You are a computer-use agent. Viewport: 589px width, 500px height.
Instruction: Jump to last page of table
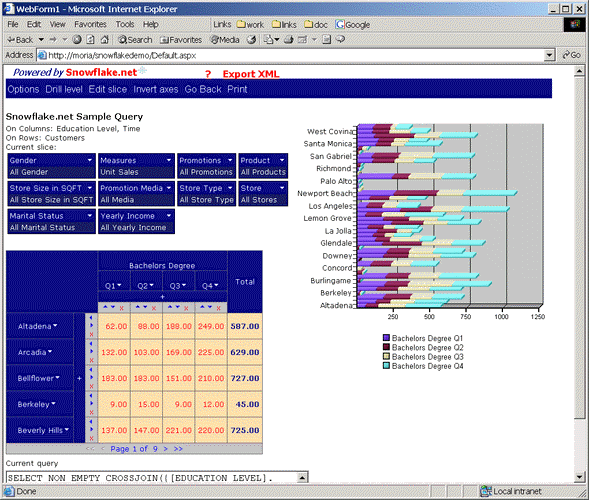pyautogui.click(x=178, y=449)
